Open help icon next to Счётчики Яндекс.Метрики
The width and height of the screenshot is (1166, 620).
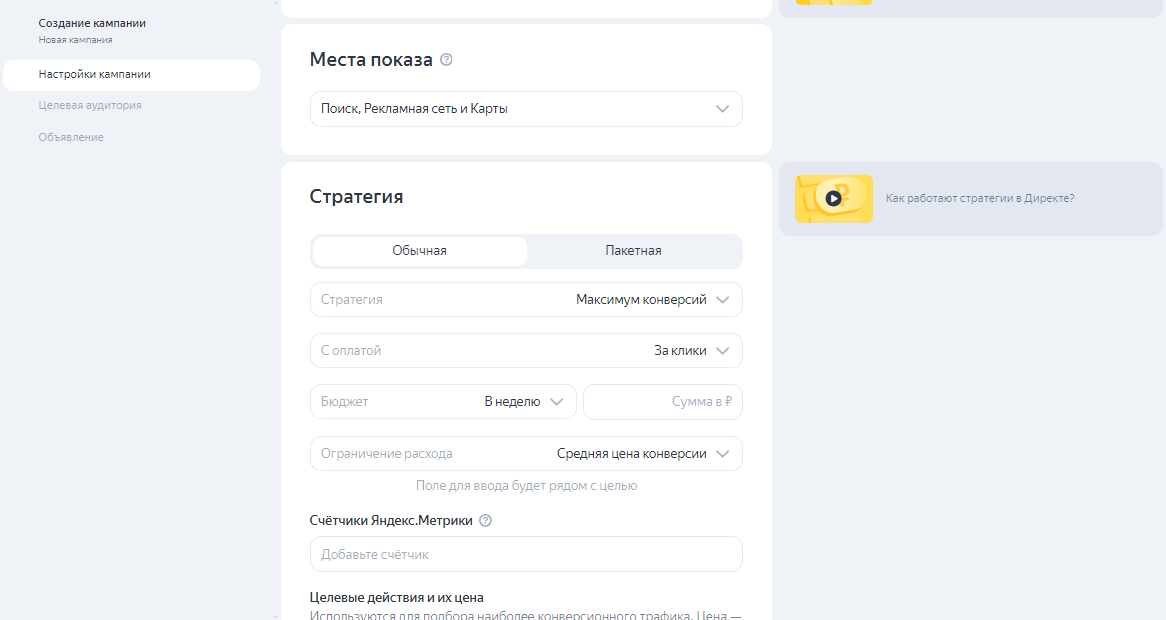click(x=486, y=521)
